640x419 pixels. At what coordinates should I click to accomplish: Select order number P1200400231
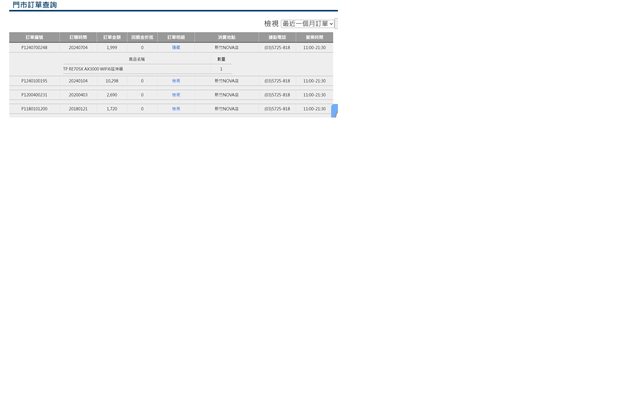coord(34,95)
